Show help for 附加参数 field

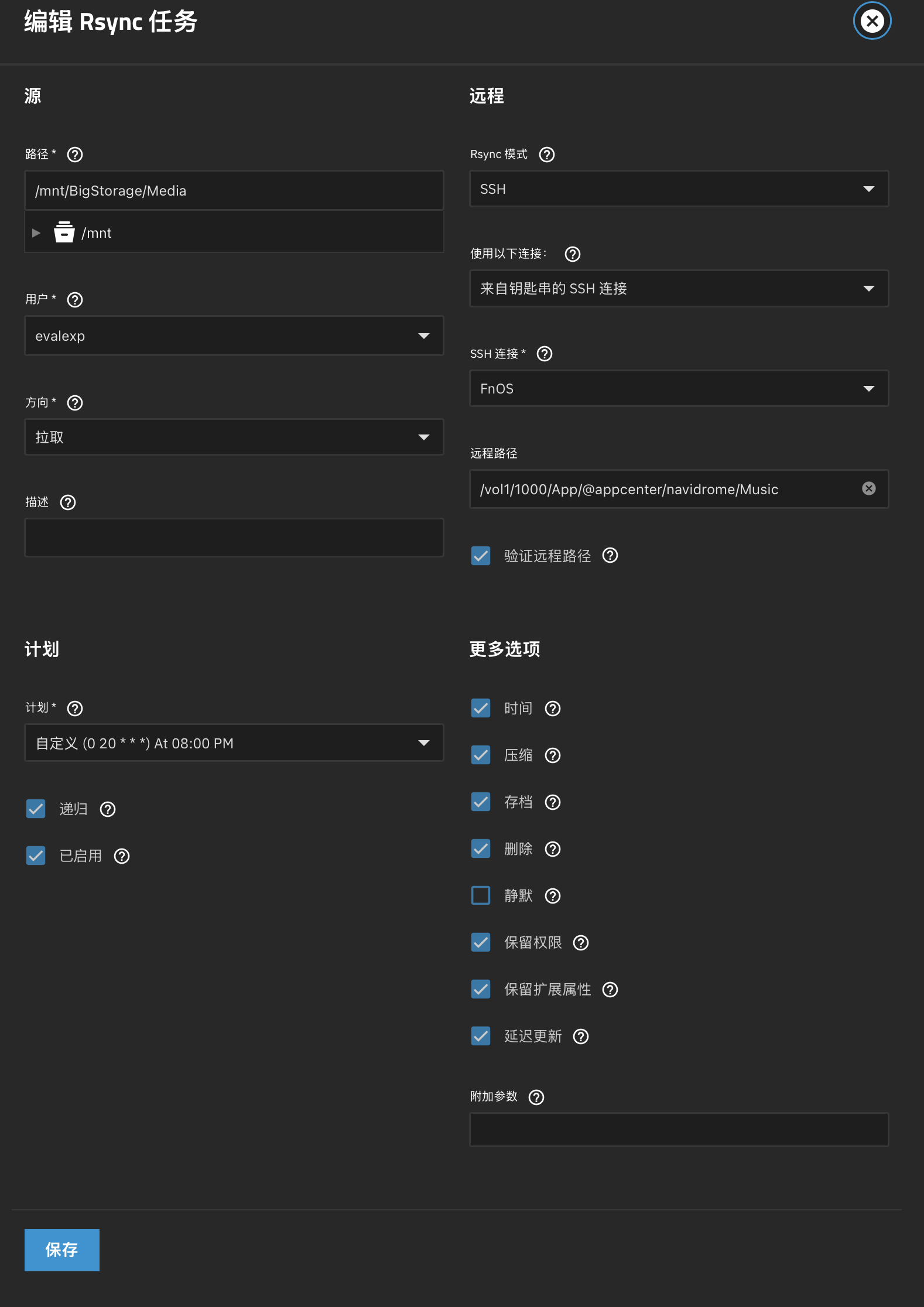click(x=536, y=1097)
